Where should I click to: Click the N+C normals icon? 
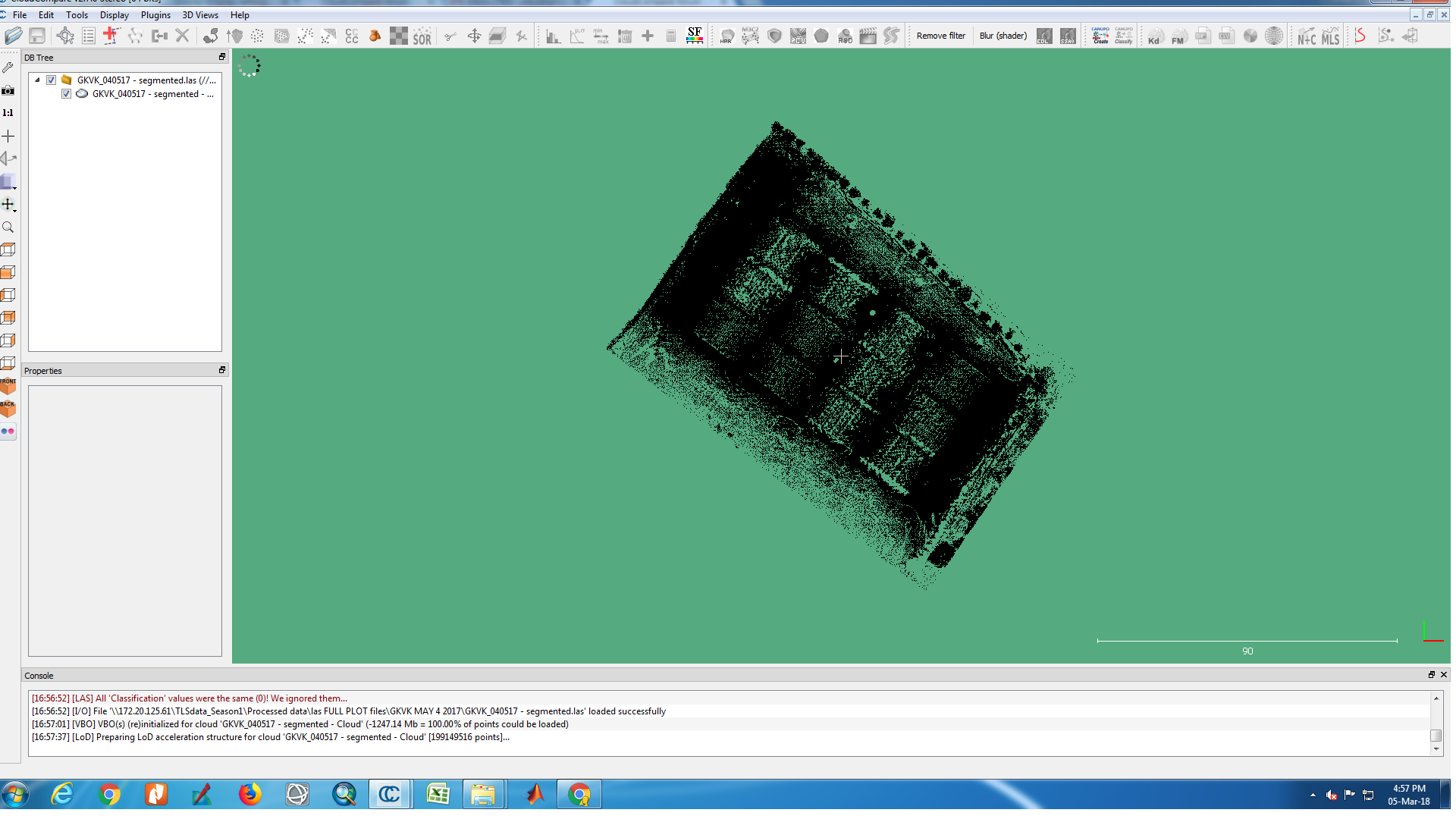(1307, 36)
